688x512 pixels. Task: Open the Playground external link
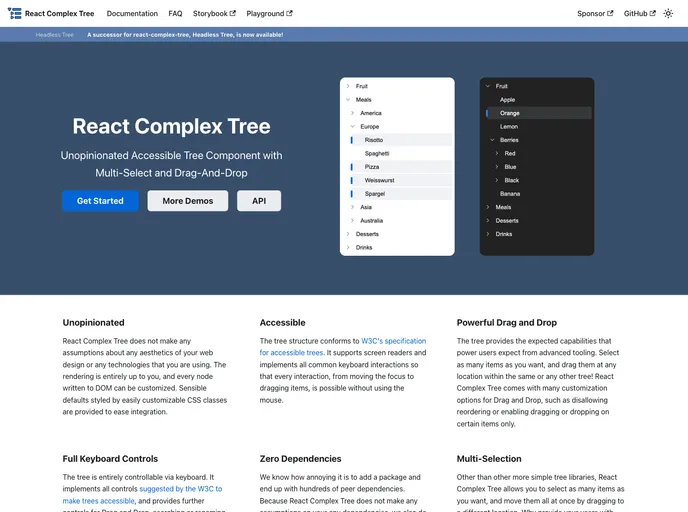[269, 14]
